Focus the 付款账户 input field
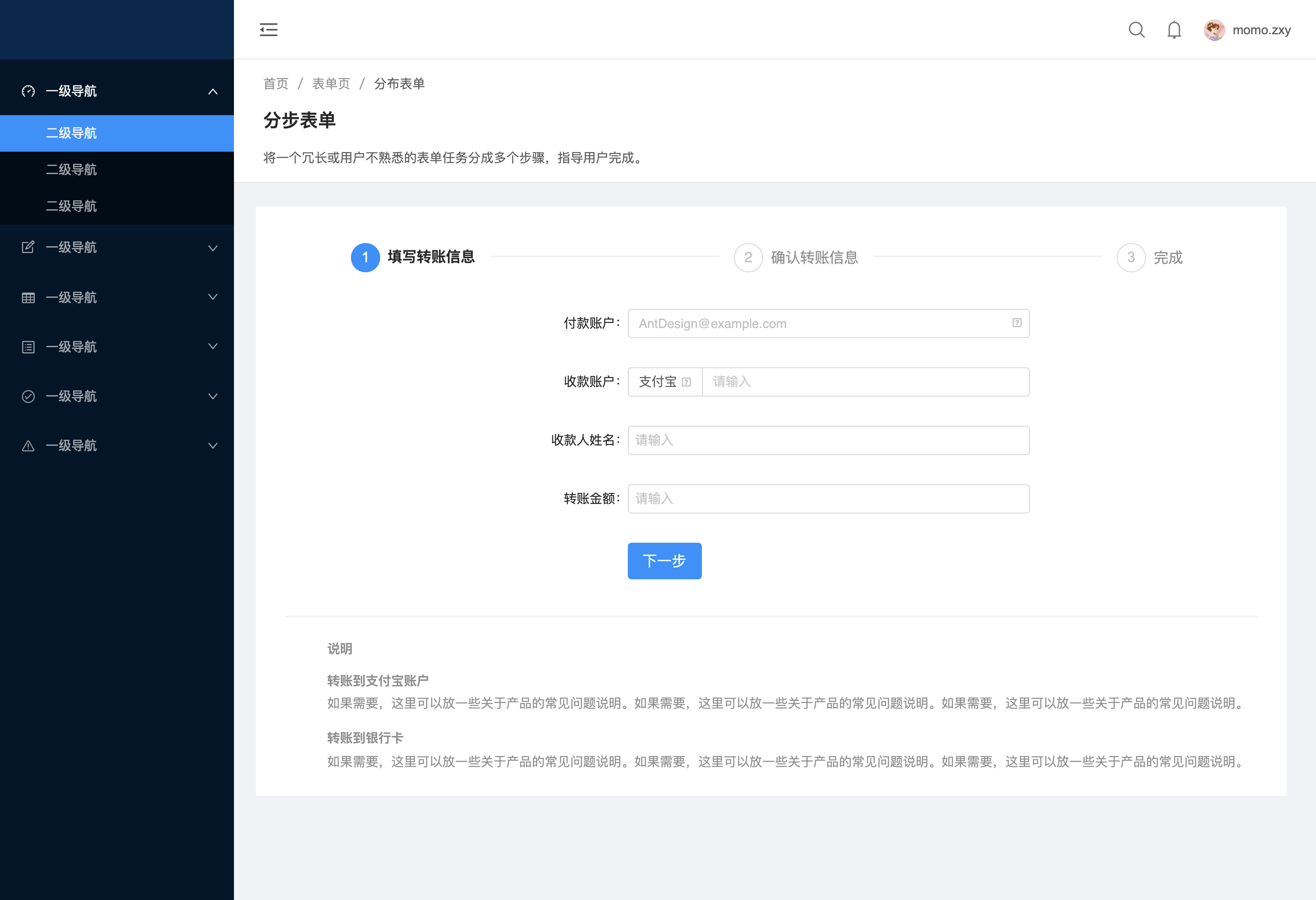Viewport: 1316px width, 900px height. point(828,323)
